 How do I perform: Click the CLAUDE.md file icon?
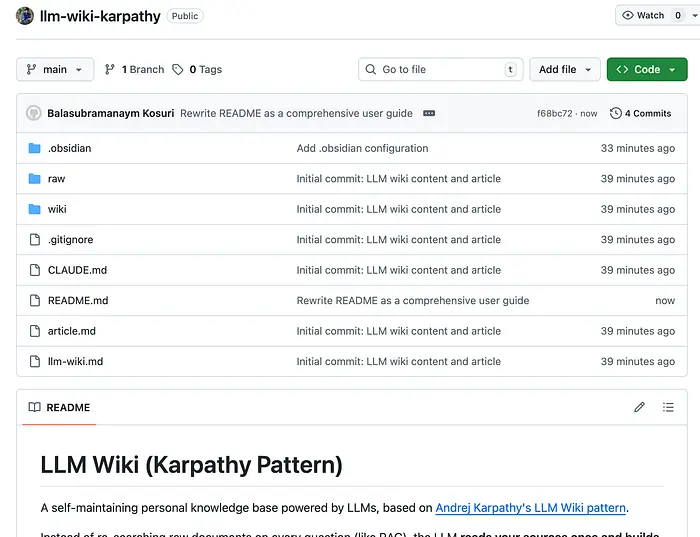(x=34, y=270)
